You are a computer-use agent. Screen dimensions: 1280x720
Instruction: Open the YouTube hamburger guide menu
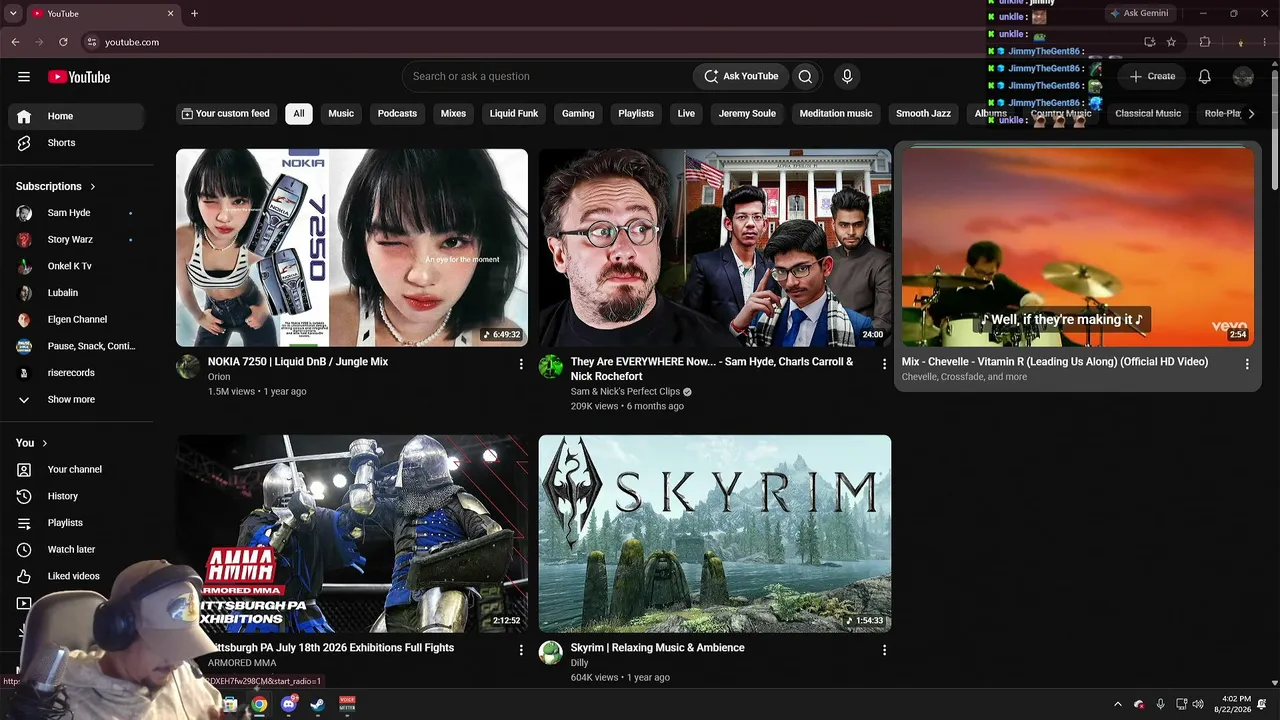click(x=24, y=77)
